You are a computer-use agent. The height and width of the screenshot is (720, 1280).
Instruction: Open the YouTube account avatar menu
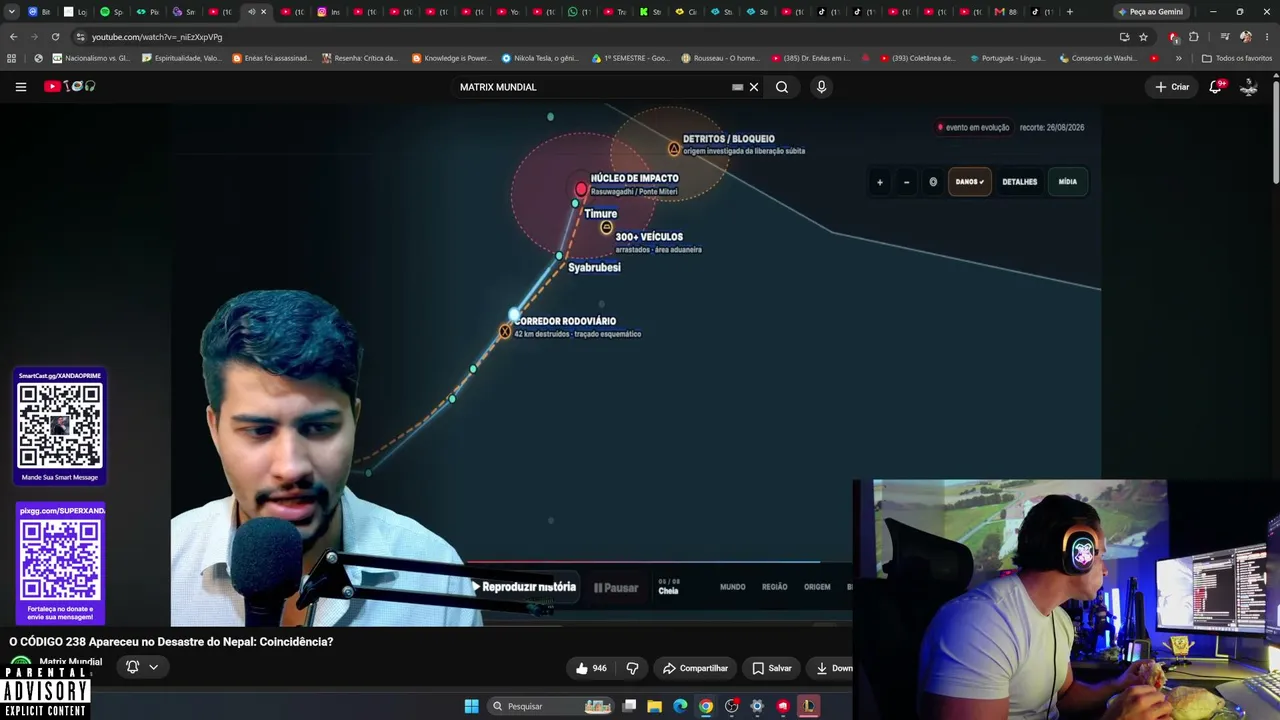pos(1248,87)
